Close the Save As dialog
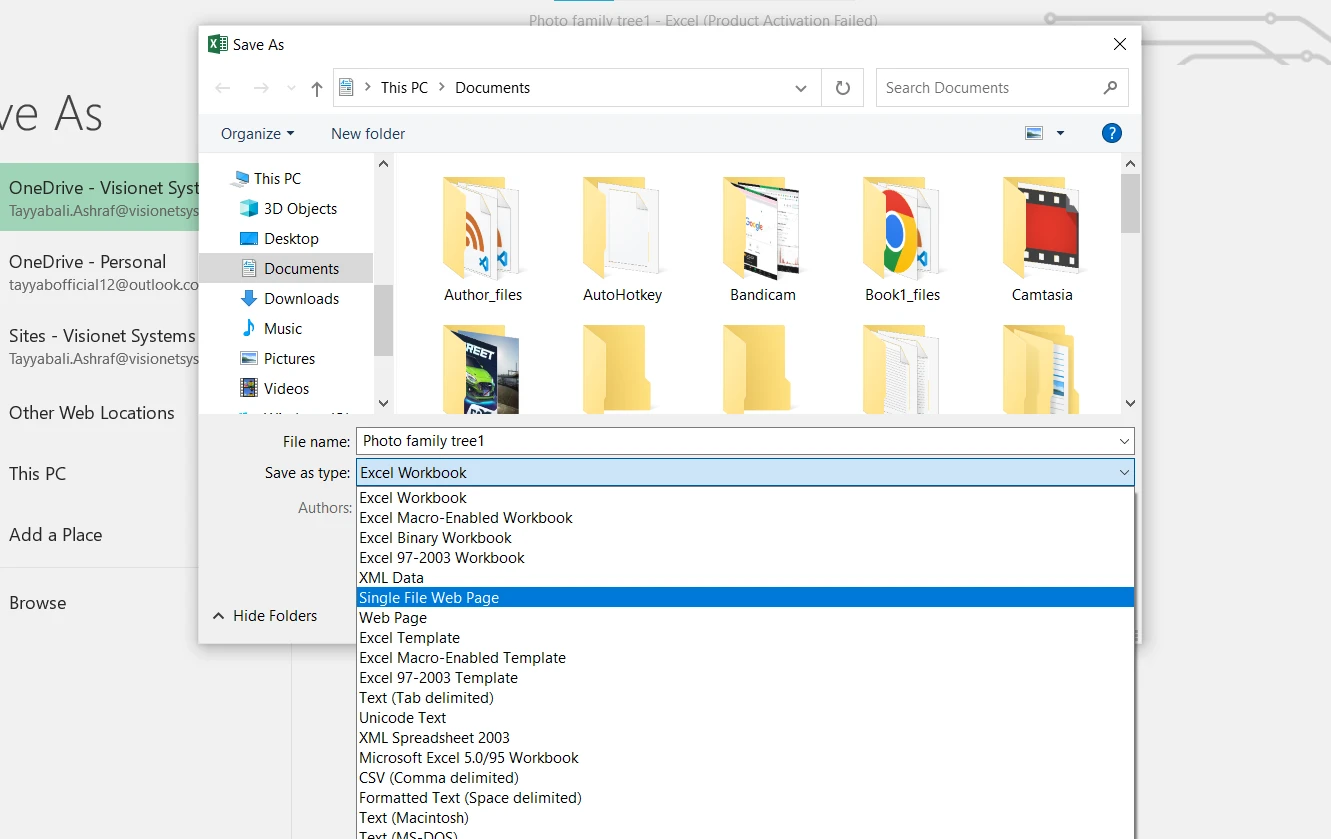This screenshot has width=1331, height=839. (x=1120, y=44)
